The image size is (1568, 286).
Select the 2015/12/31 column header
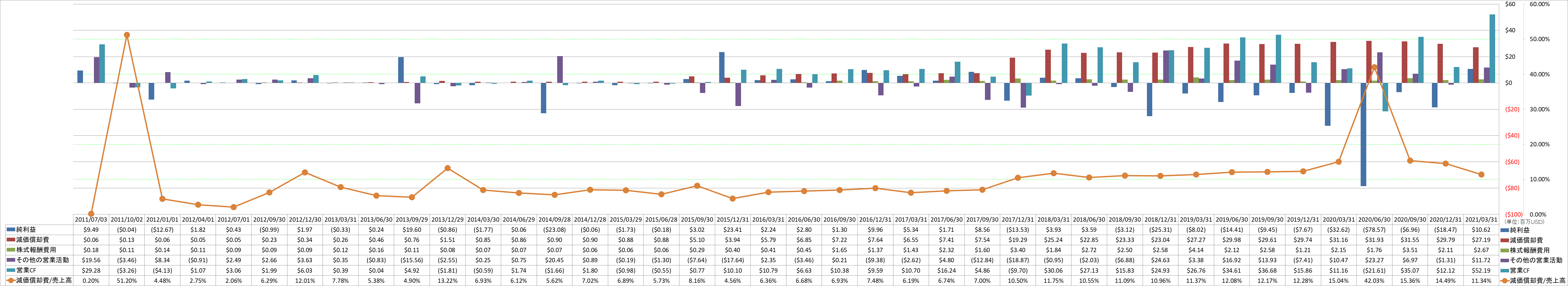coord(733,220)
